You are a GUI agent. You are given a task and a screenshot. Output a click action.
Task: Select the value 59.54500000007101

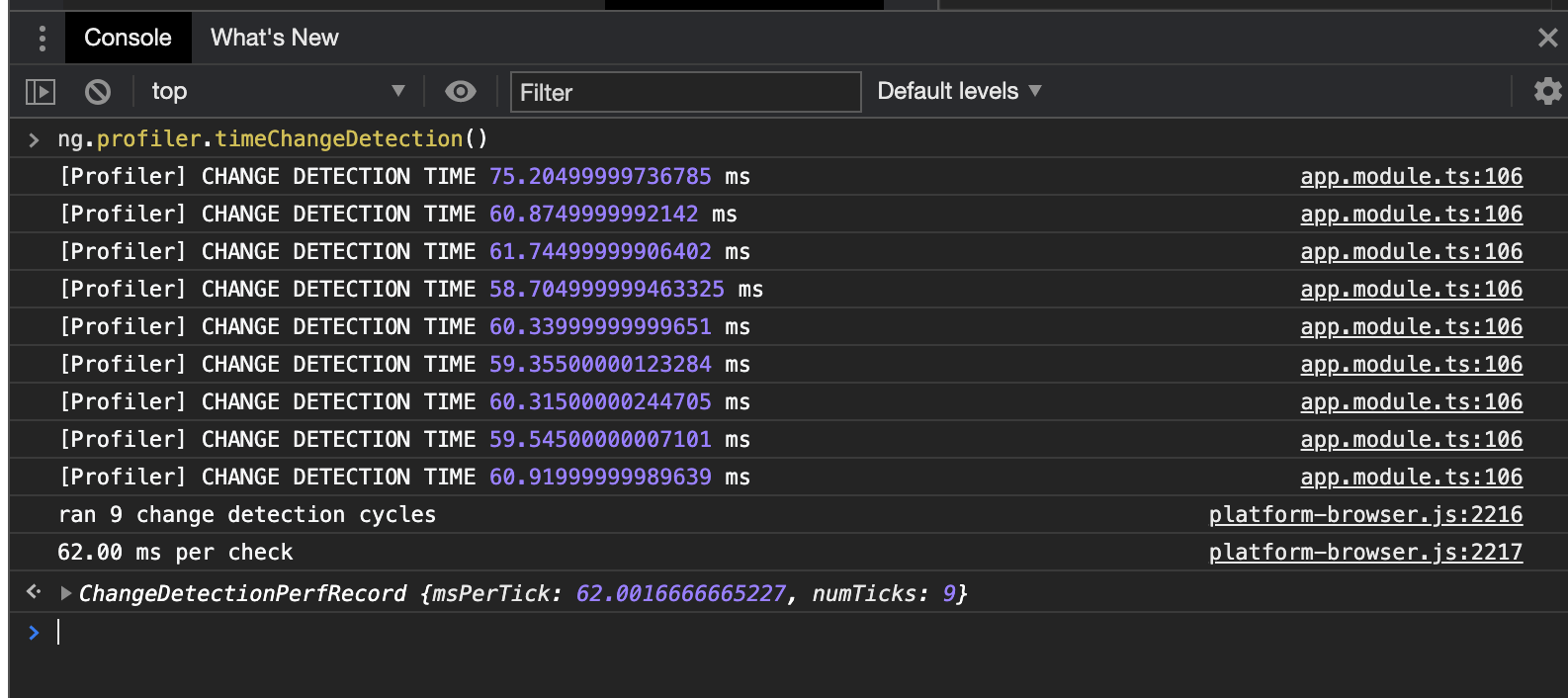coord(600,439)
